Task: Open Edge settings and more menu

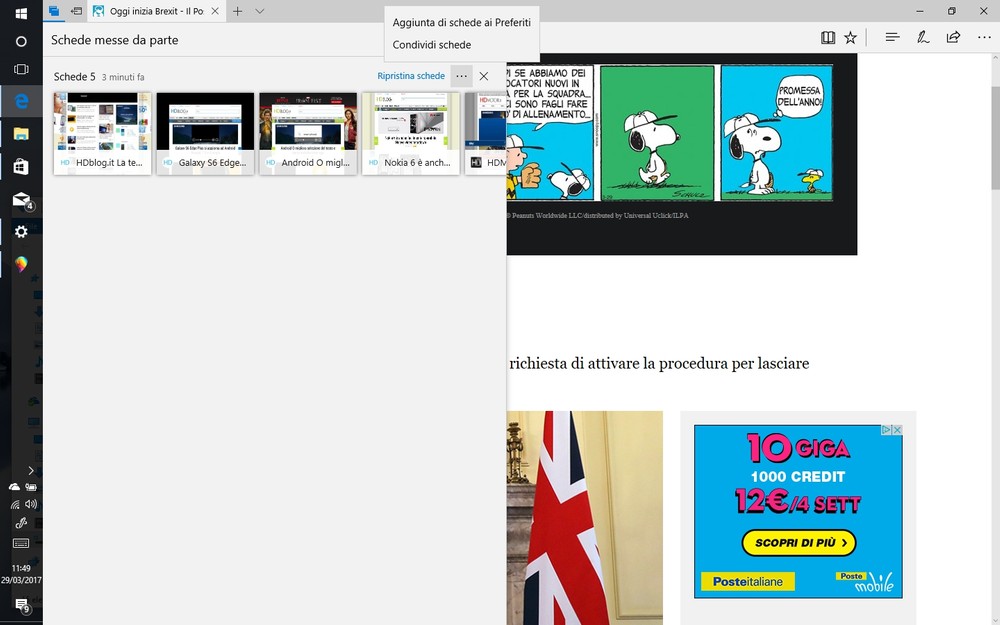Action: point(984,38)
